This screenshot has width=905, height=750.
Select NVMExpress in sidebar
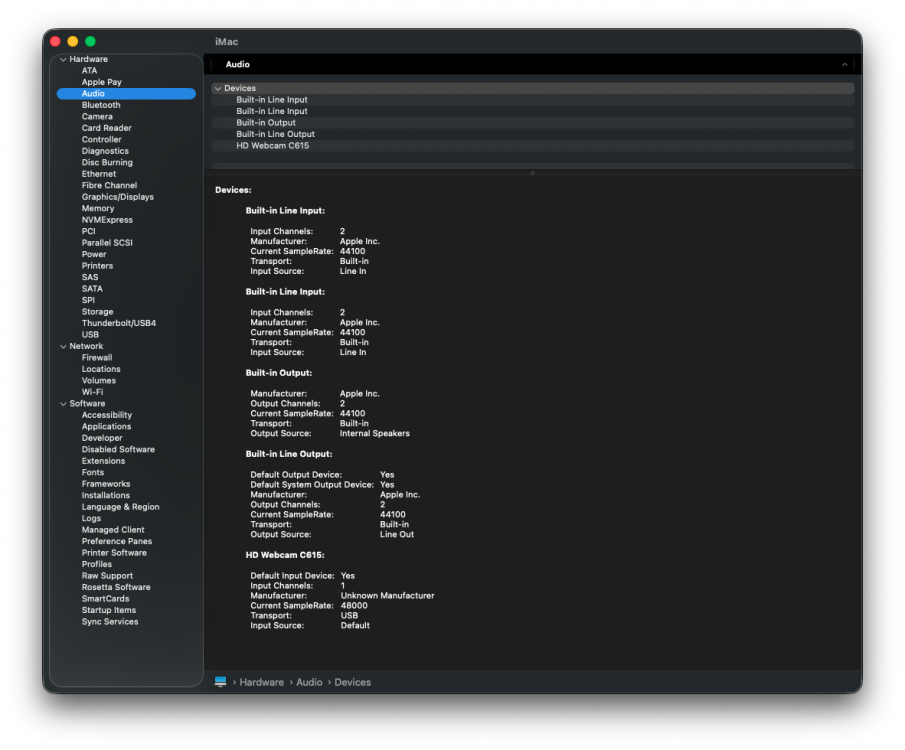pyautogui.click(x=107, y=220)
